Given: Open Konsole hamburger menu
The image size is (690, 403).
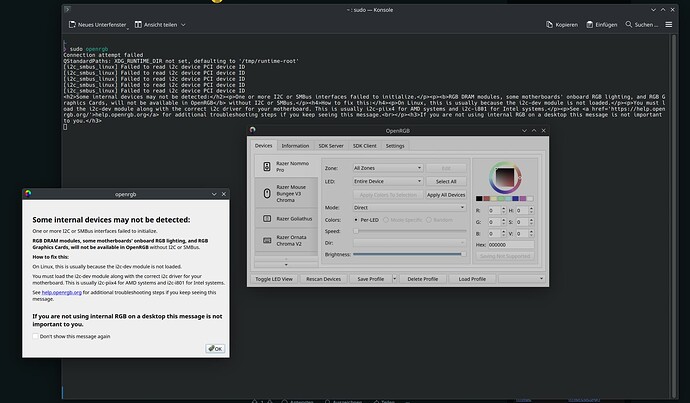Looking at the screenshot, I should [x=669, y=25].
